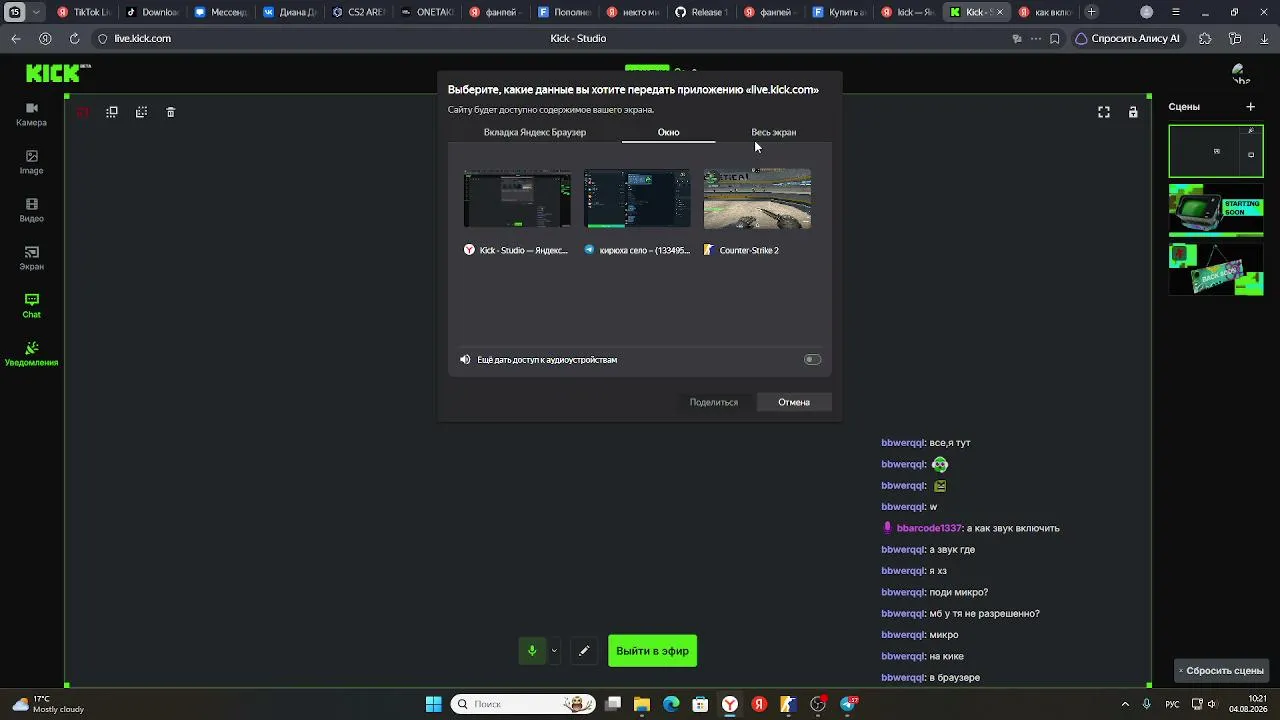Select the first empty scene thumbnail
The height and width of the screenshot is (720, 1280).
tap(1216, 151)
